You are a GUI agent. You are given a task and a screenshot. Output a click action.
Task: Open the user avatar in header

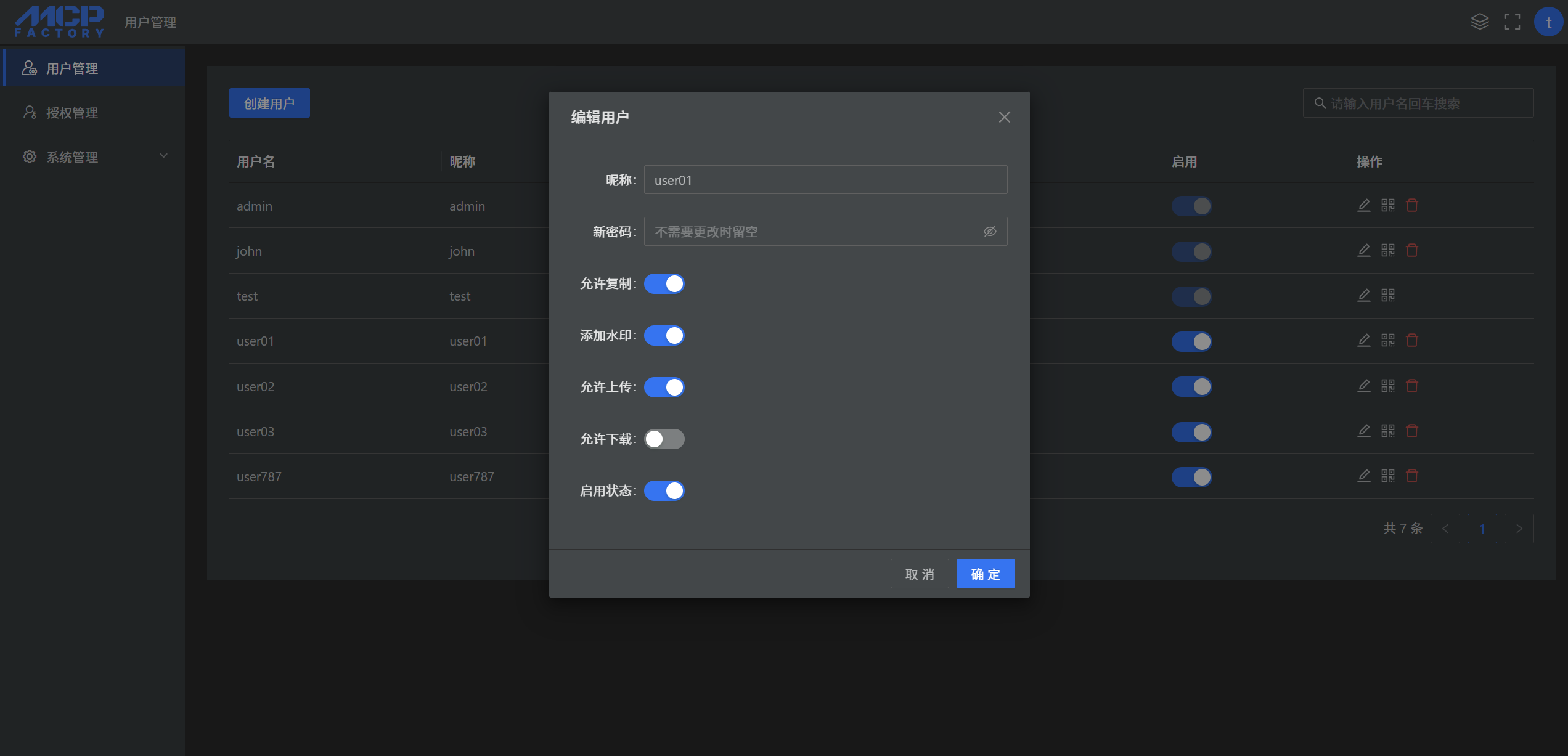[1548, 22]
